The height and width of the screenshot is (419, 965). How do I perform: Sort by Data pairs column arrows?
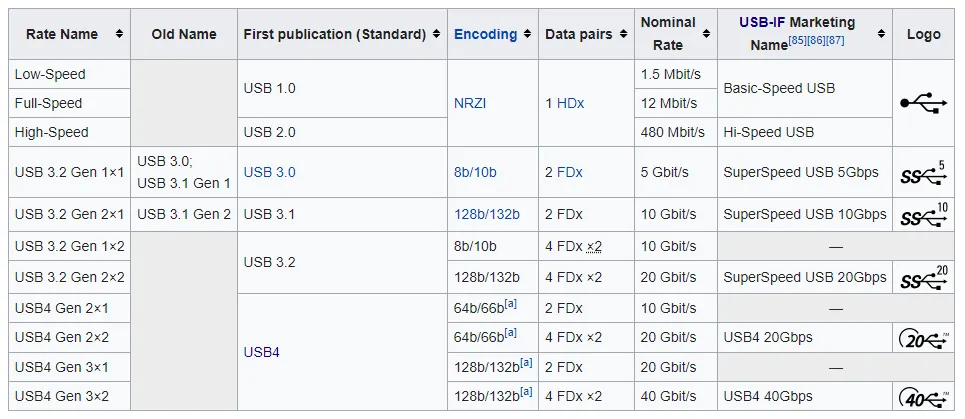pyautogui.click(x=626, y=34)
